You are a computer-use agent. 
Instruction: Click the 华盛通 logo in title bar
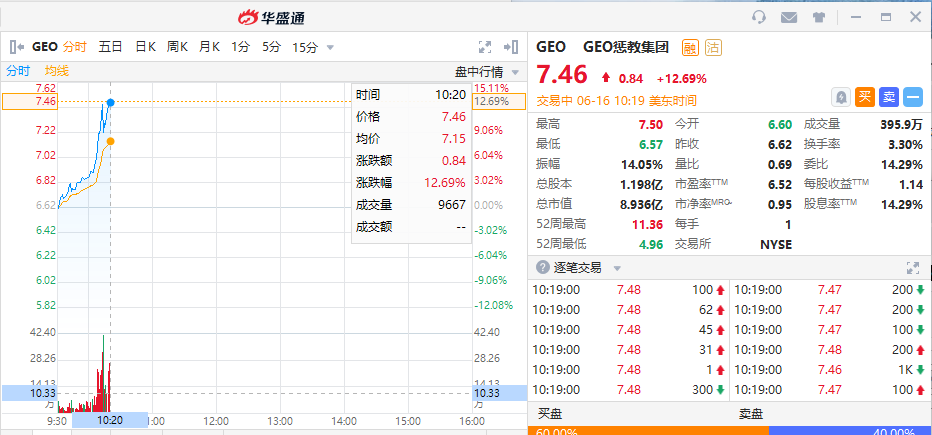[272, 18]
